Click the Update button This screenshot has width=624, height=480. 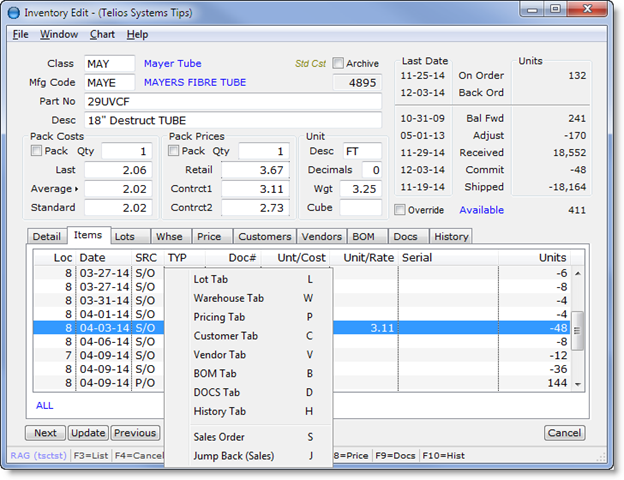[x=88, y=433]
